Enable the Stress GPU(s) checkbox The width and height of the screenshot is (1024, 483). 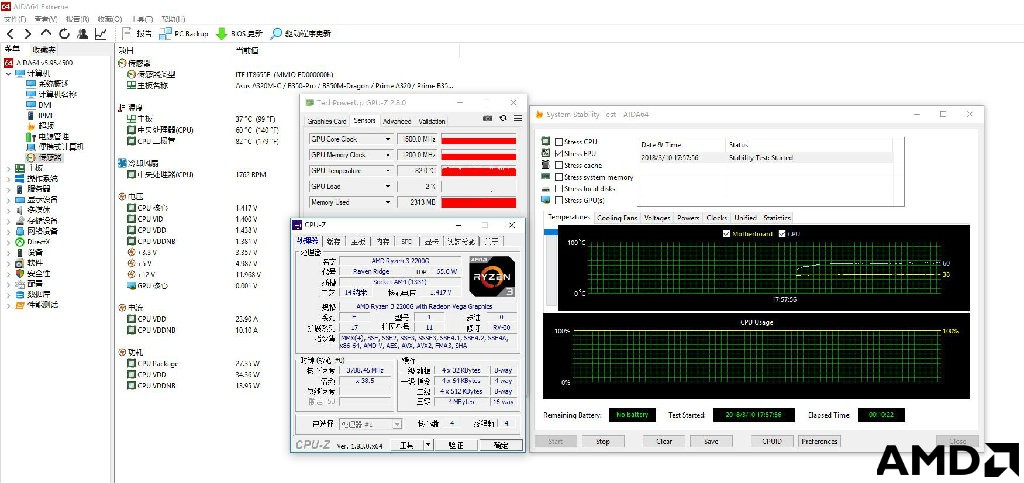point(559,200)
